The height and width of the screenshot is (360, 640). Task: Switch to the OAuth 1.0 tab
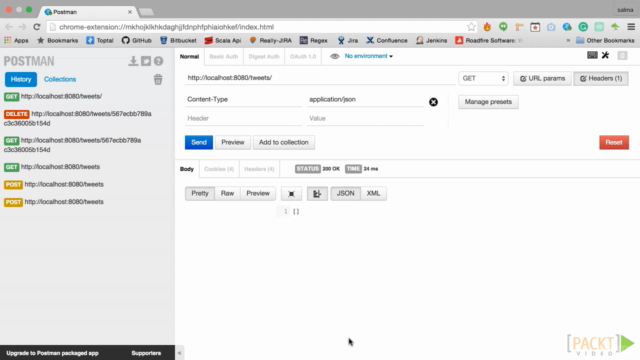click(303, 56)
